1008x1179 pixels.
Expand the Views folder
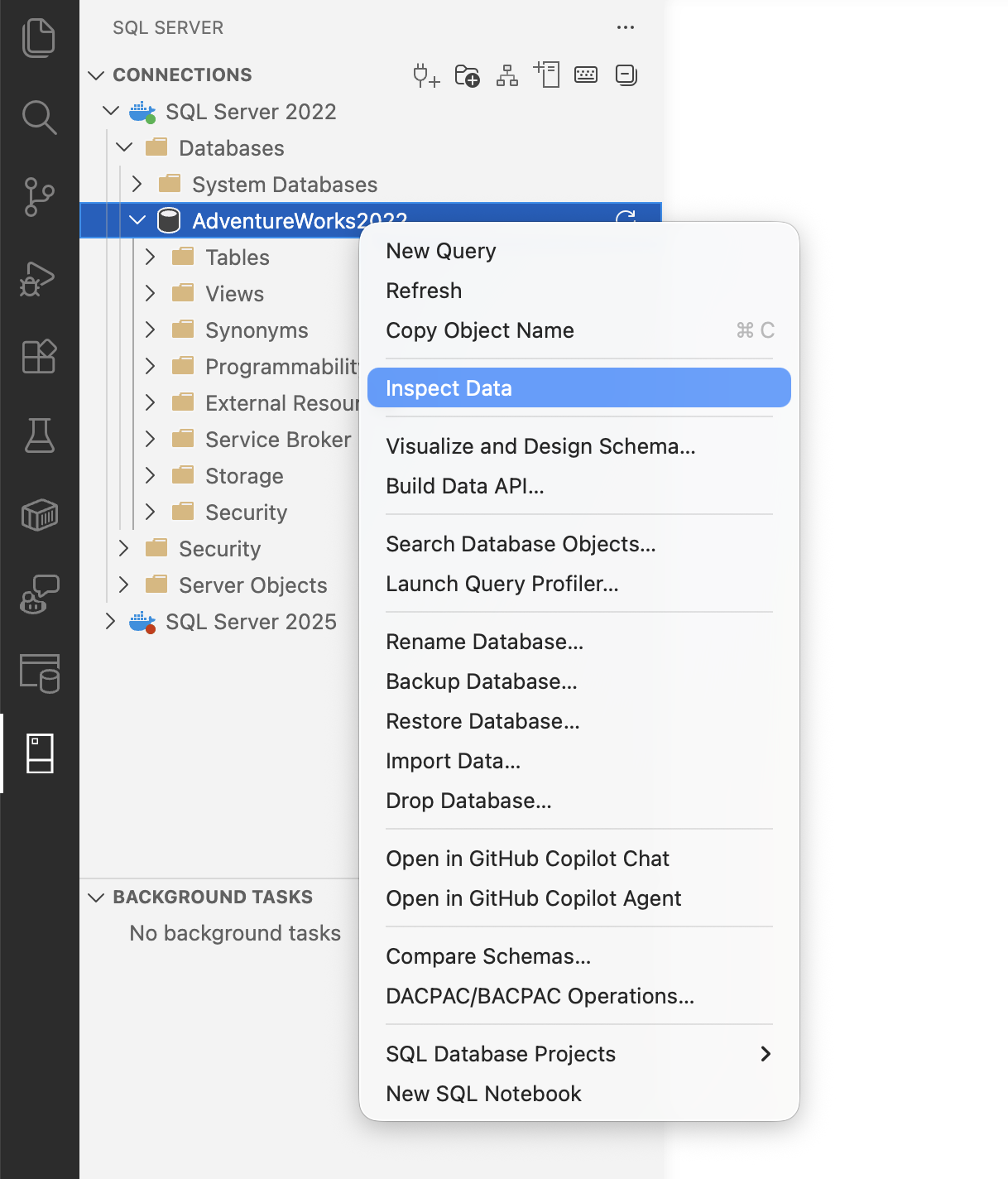tap(151, 293)
